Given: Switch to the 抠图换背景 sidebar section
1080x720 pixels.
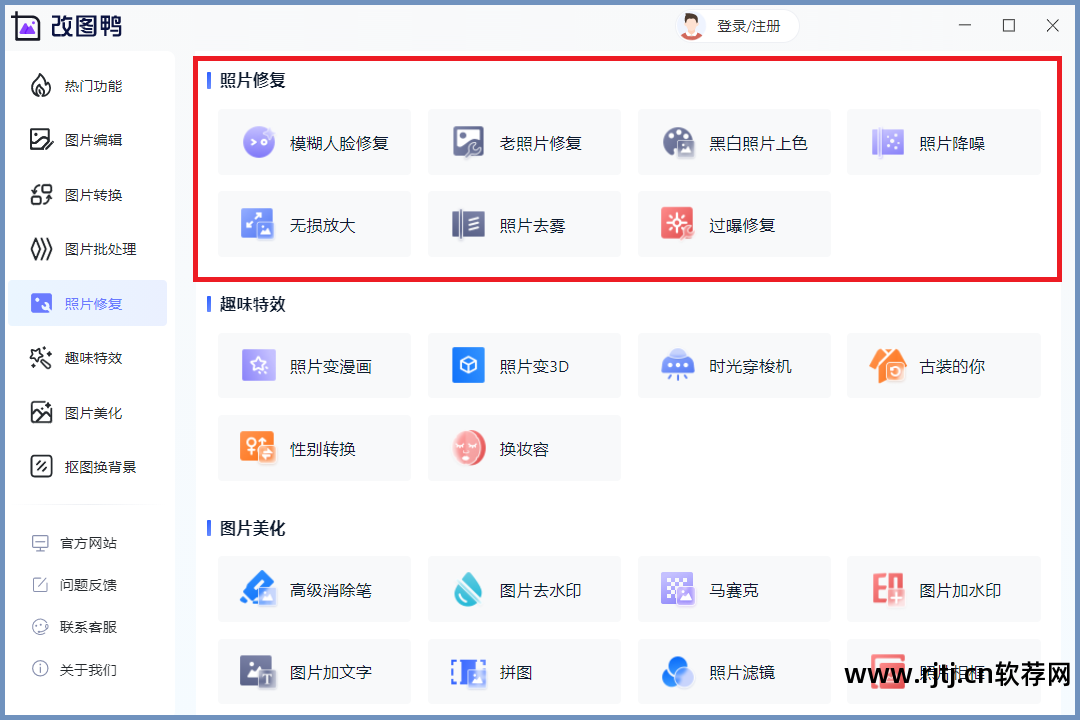Looking at the screenshot, I should (x=87, y=466).
